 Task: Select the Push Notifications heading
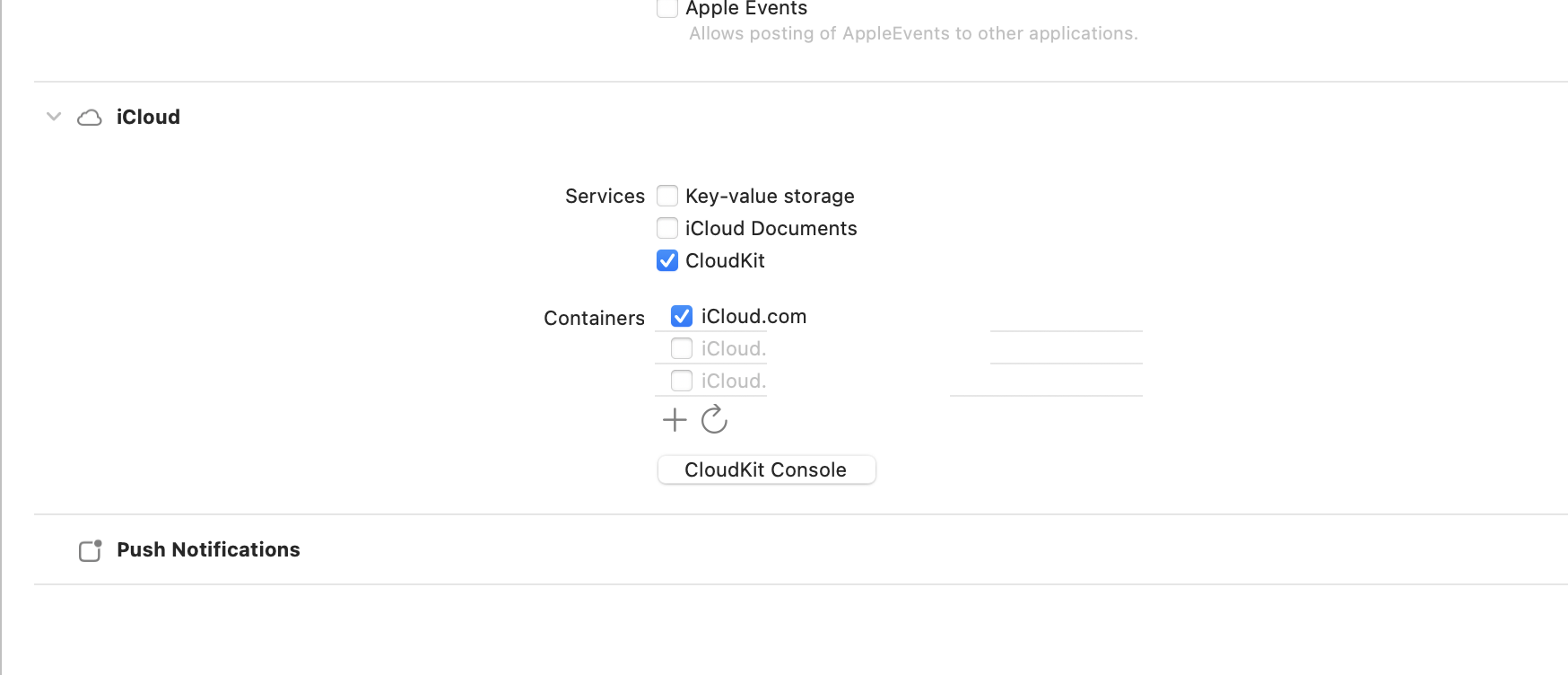(208, 549)
